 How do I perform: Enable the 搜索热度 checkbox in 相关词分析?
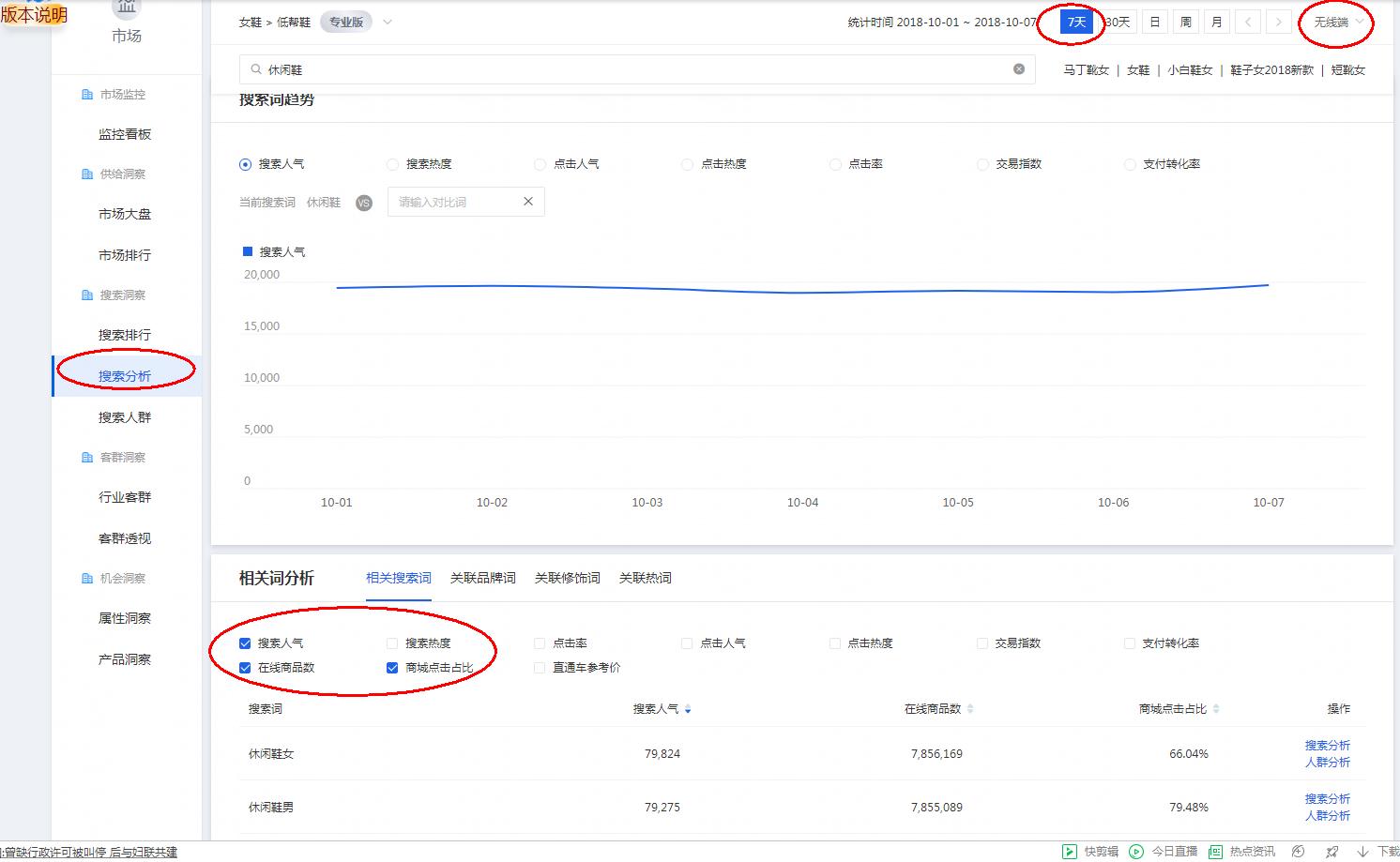tap(391, 643)
